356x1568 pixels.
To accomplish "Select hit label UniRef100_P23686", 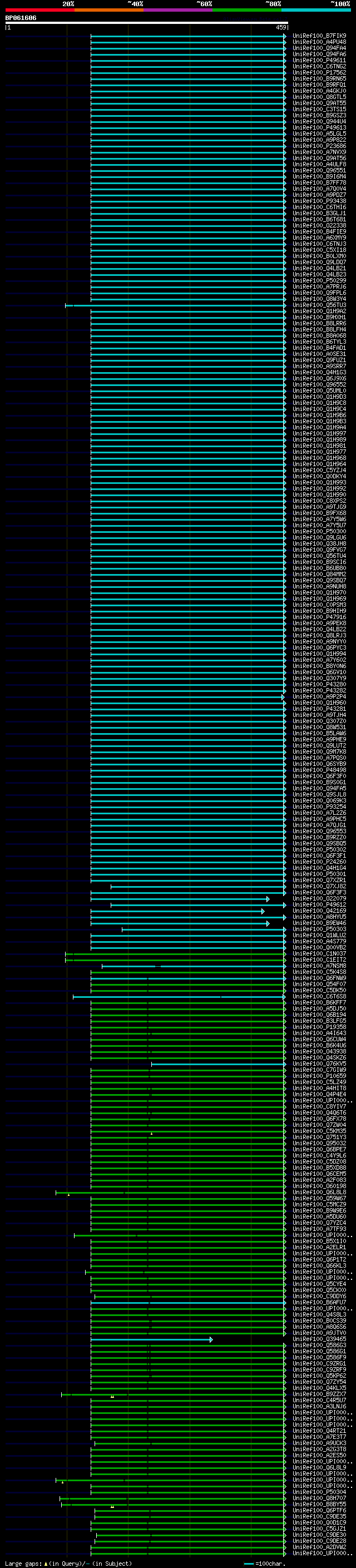I will coord(319,146).
